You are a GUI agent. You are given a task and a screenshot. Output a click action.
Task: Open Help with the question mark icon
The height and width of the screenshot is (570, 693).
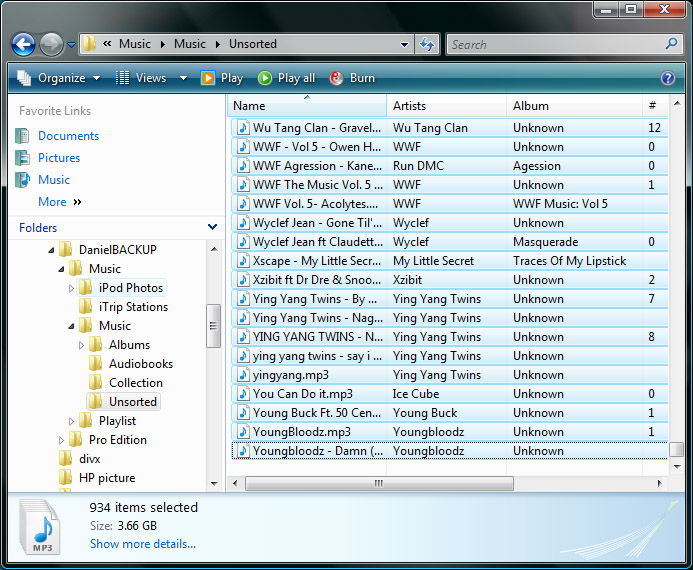tap(668, 78)
